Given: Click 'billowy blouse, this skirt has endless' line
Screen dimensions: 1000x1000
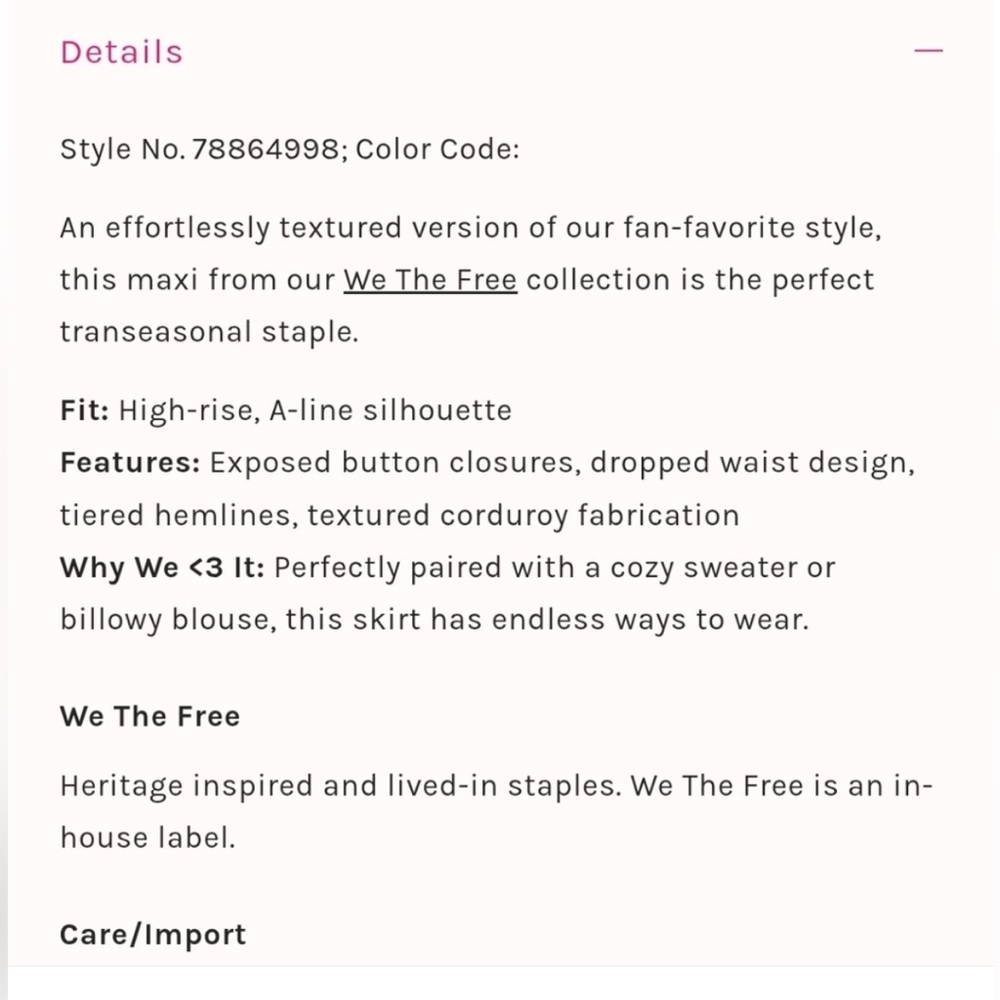Looking at the screenshot, I should coord(434,620).
